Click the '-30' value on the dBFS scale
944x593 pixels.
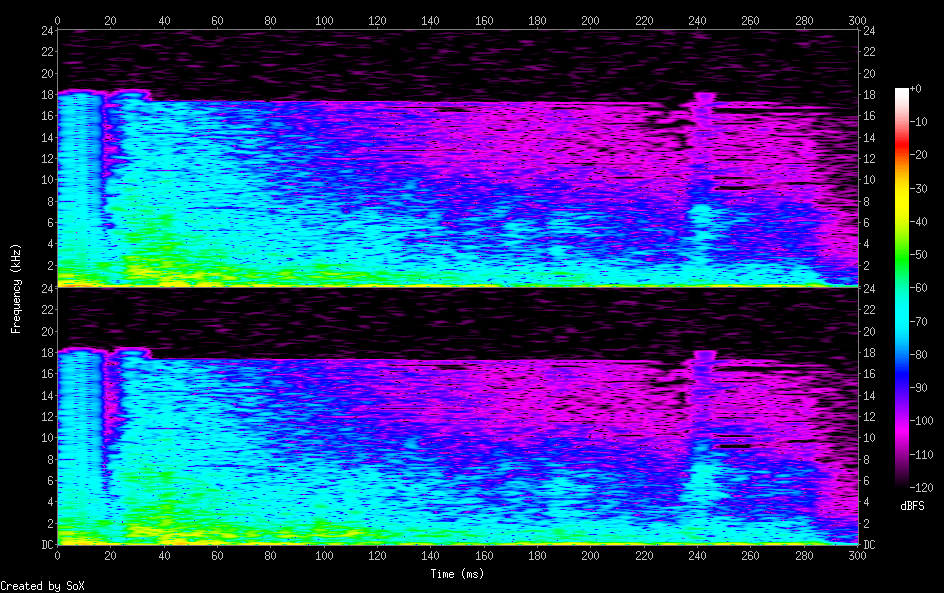(x=919, y=188)
